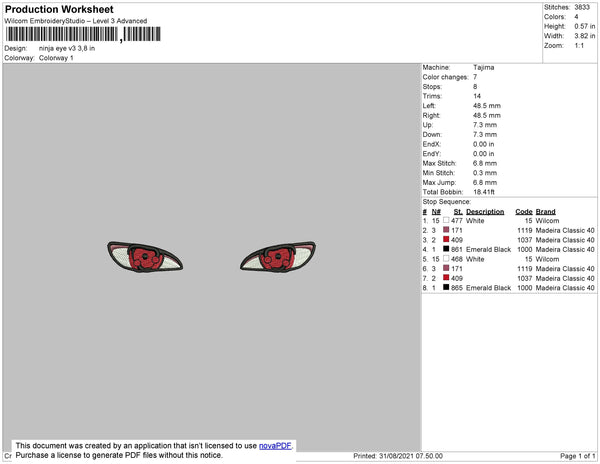Viewport: 600px width, 464px height.
Task: Click 'Madeira Classic 40' in stop 7 row
Action: 565,278
